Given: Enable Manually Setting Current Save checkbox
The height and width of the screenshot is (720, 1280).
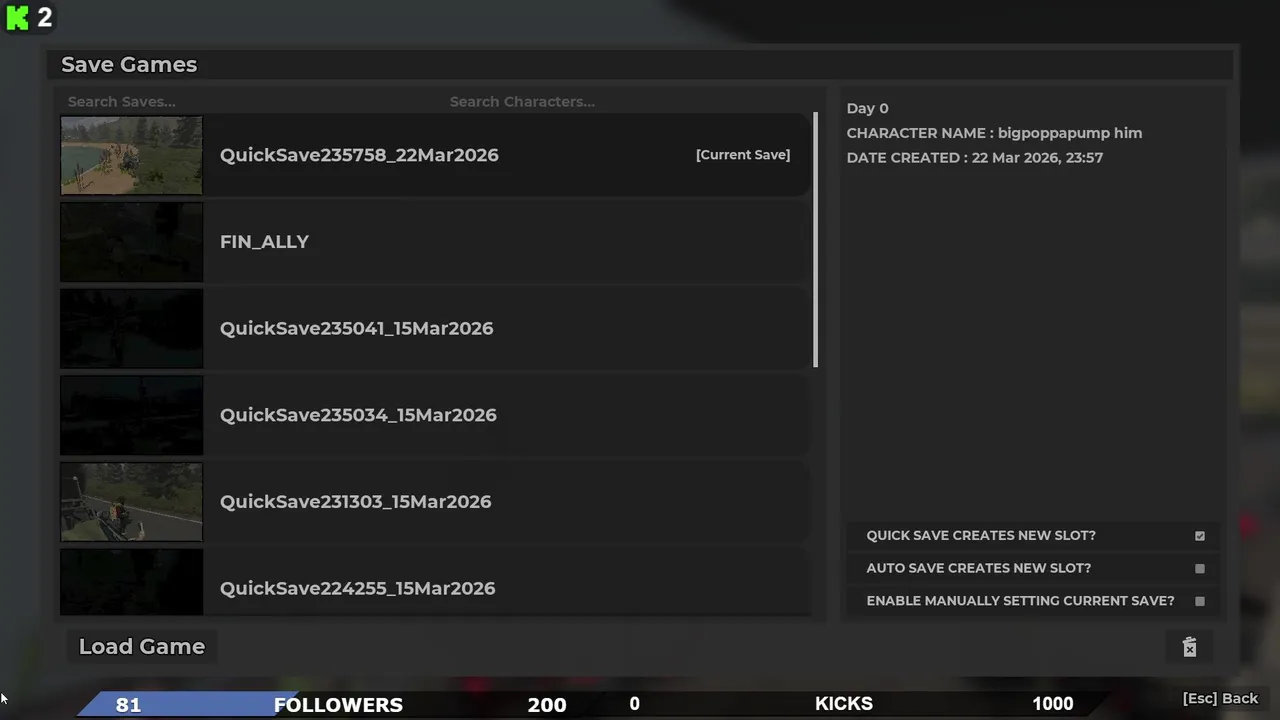Looking at the screenshot, I should 1199,601.
